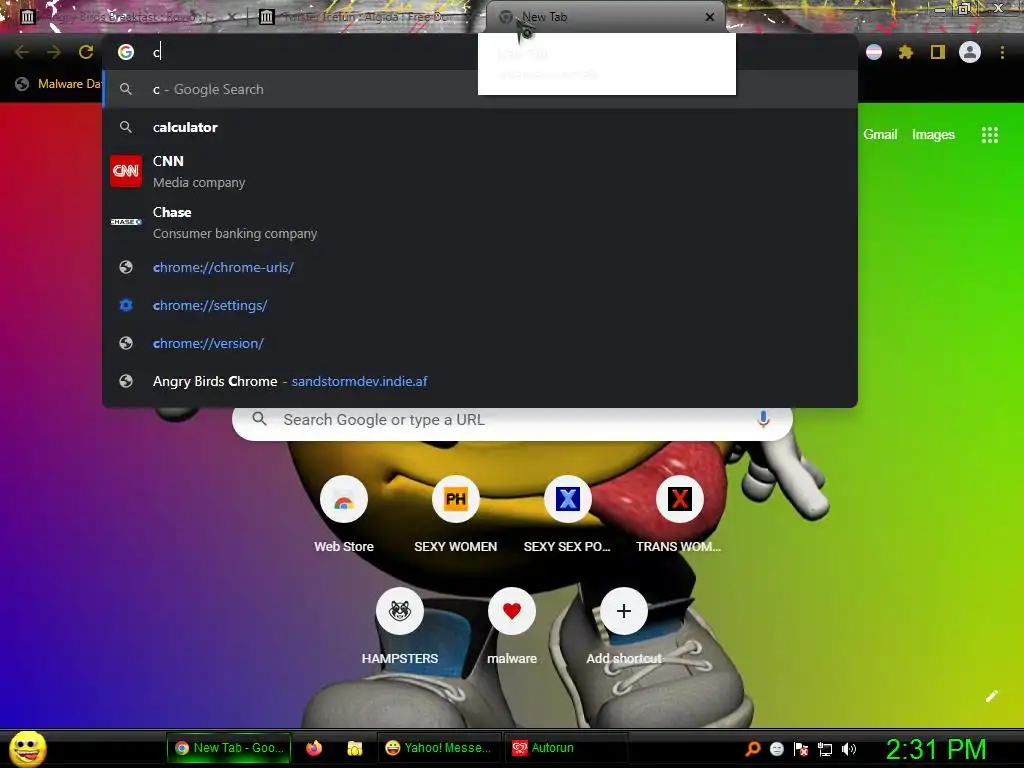The image size is (1024, 768).
Task: Click the network tray icon
Action: [x=825, y=749]
